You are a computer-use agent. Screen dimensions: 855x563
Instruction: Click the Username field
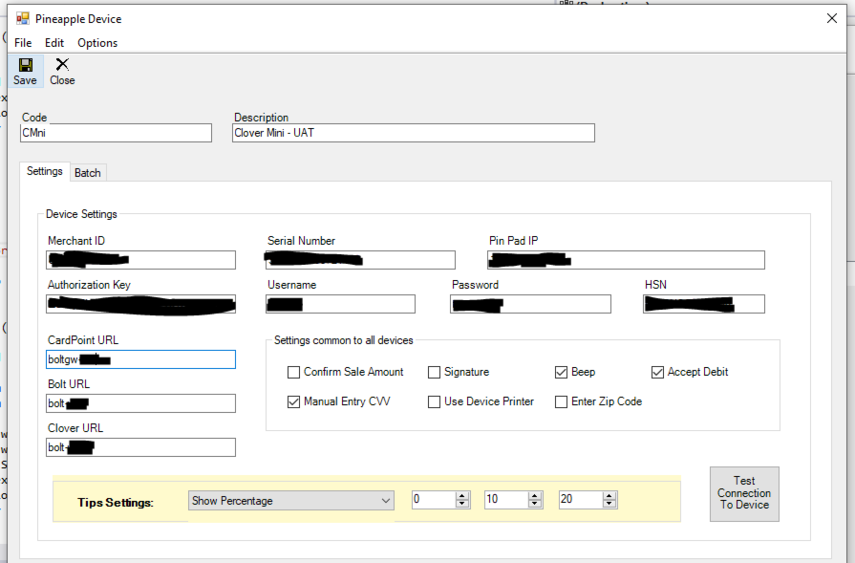tap(340, 304)
